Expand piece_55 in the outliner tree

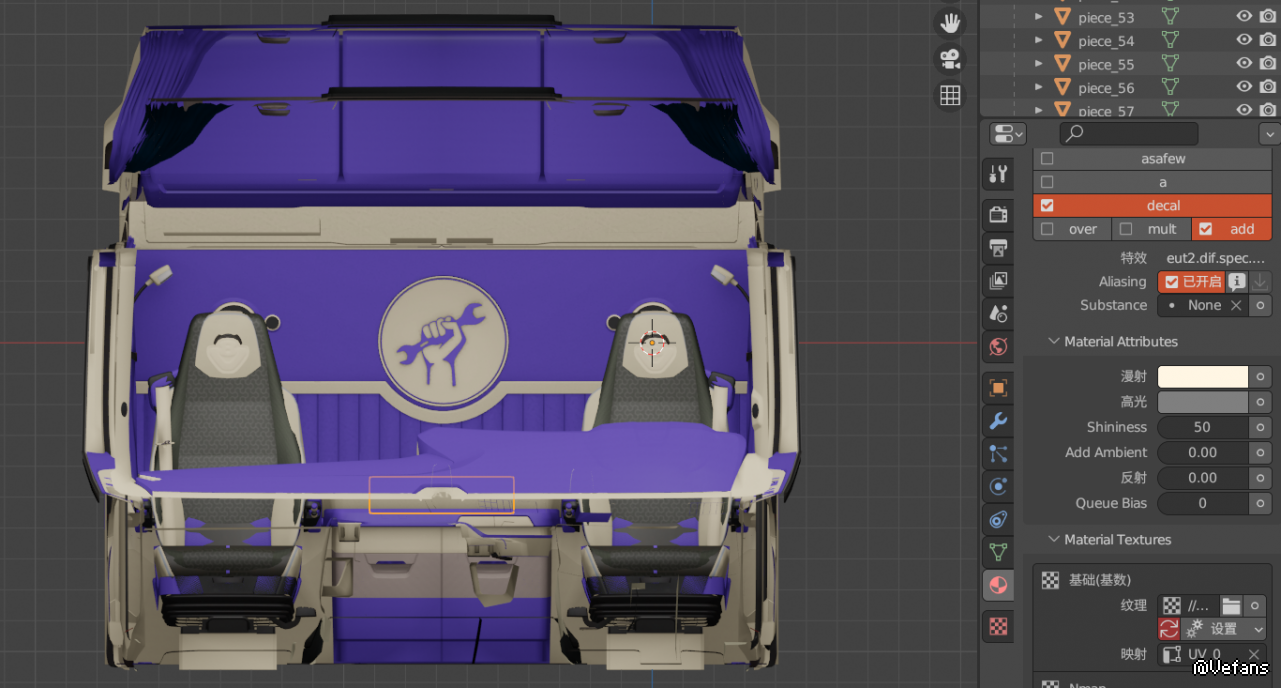pos(1039,64)
